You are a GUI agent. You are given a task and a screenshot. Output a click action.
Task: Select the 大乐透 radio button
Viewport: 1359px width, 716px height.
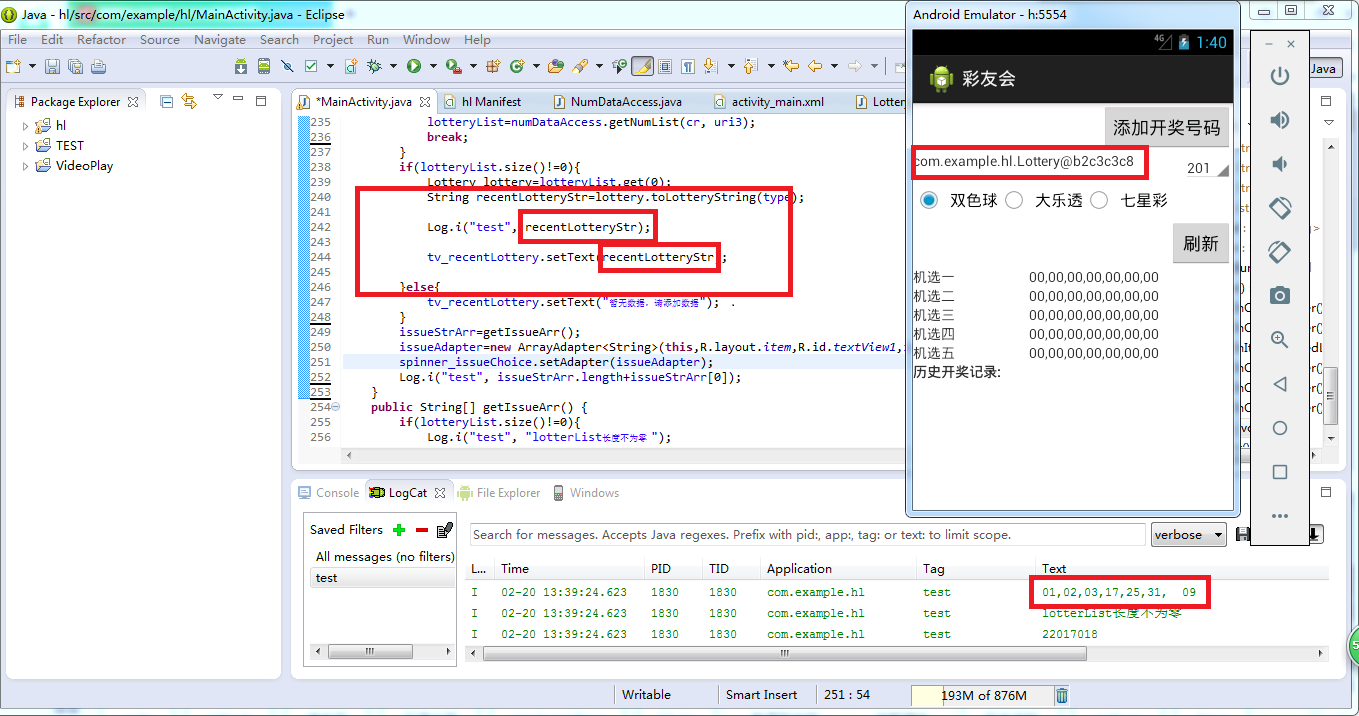tap(1014, 200)
